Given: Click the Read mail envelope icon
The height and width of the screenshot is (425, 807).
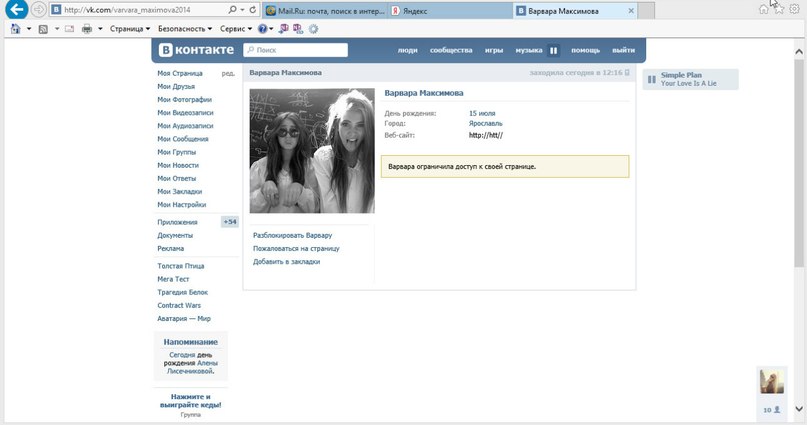Looking at the screenshot, I should [69, 29].
